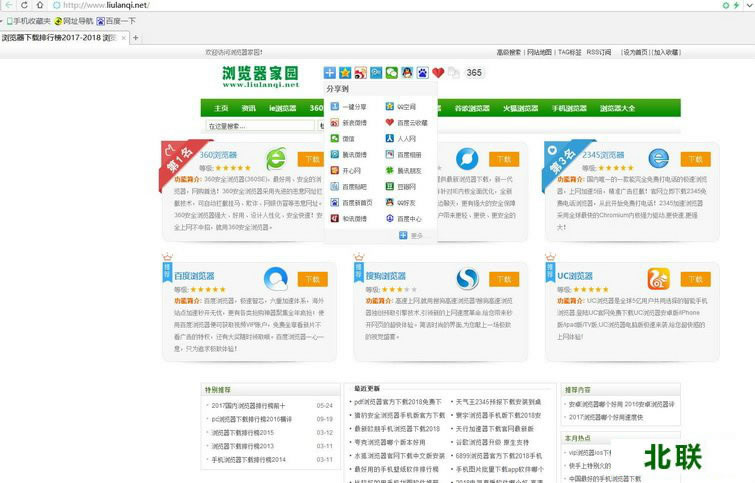Choose 百度中心 in the share popup

pos(404,219)
